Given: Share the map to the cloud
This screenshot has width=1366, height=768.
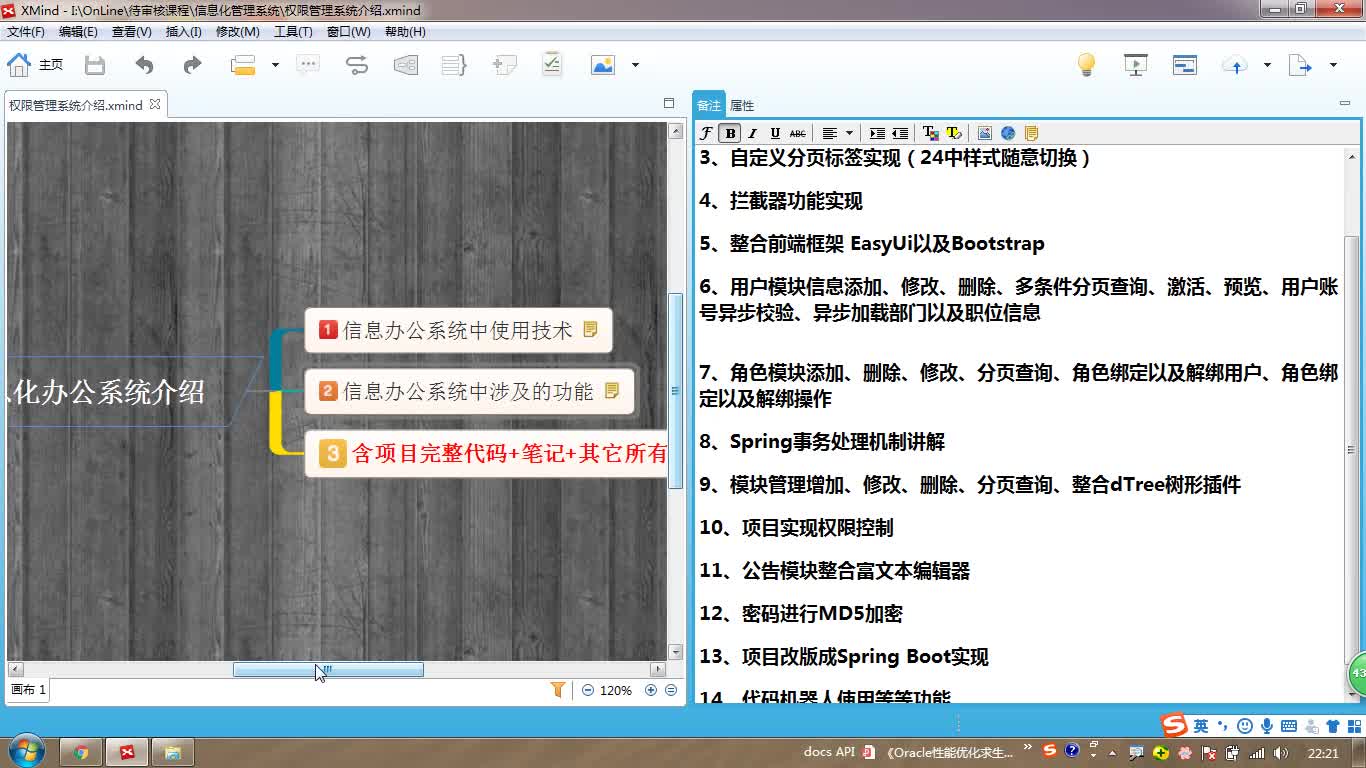Looking at the screenshot, I should point(1235,65).
